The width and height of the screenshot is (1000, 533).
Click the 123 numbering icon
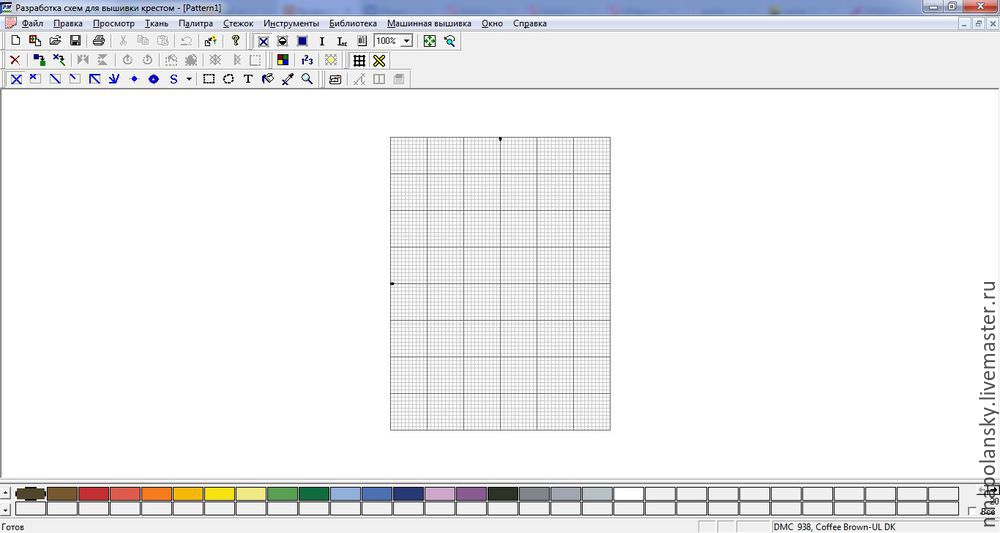[307, 60]
